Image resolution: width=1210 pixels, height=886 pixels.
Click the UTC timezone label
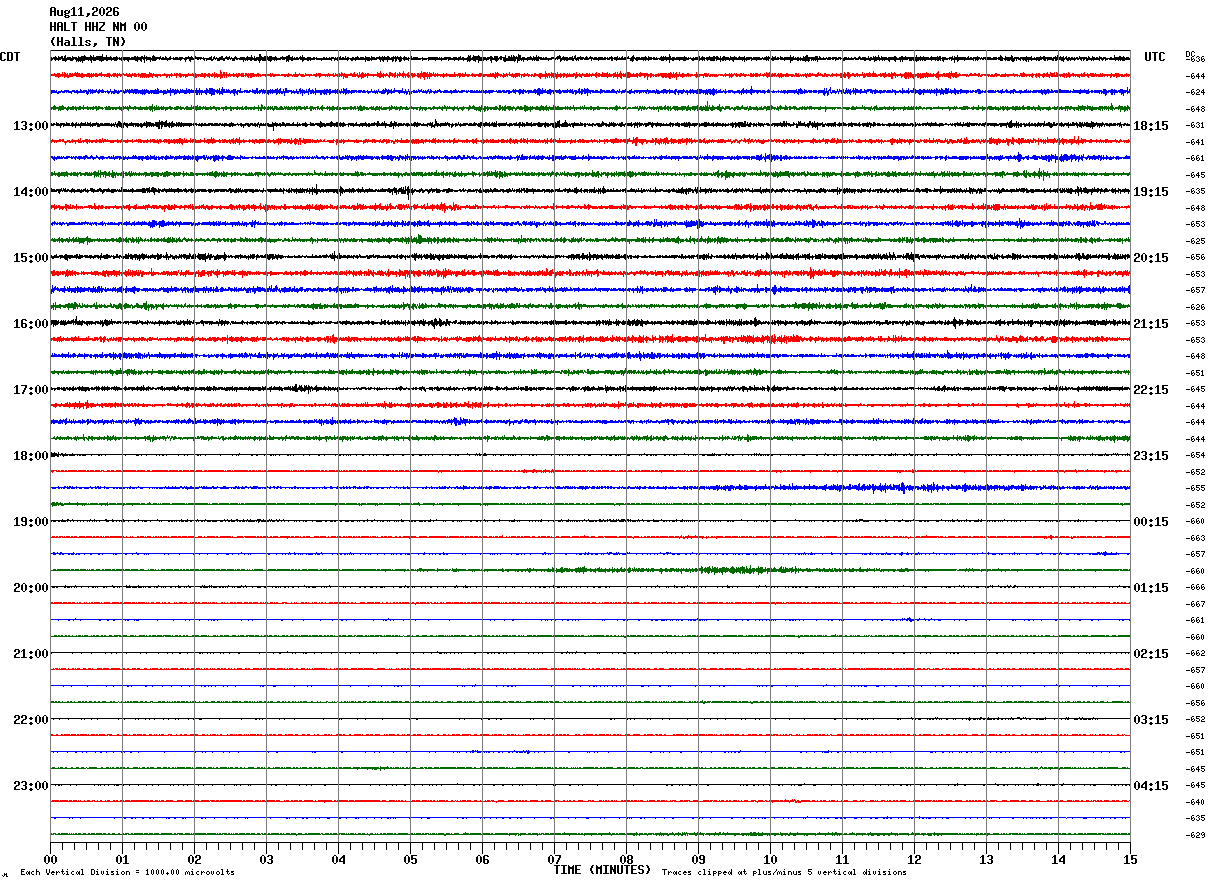point(1155,57)
